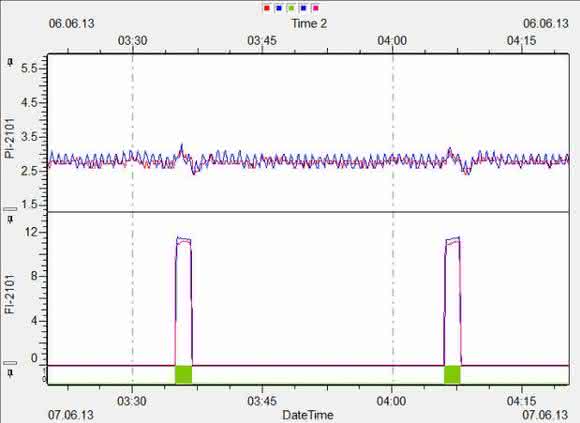This screenshot has height=423, width=580.
Task: Click the 04:00 label on the bottom axis
Action: [x=392, y=401]
